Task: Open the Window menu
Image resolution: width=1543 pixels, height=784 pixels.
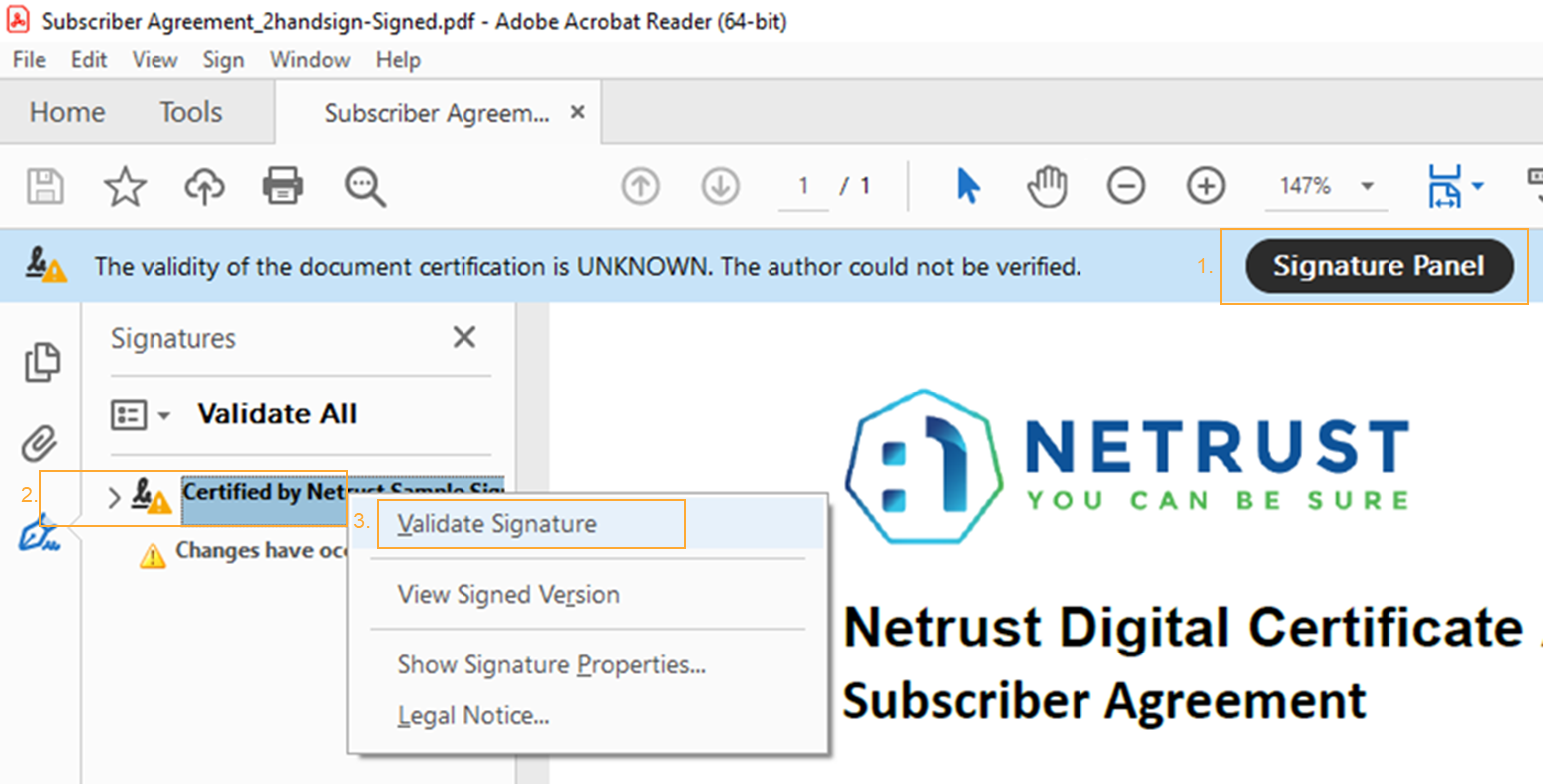Action: point(310,60)
